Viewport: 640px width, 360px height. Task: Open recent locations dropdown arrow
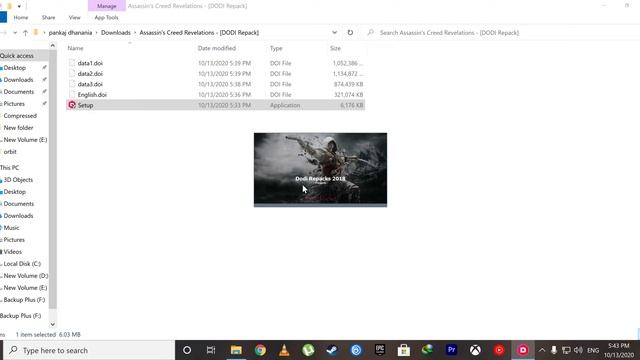coord(15,33)
